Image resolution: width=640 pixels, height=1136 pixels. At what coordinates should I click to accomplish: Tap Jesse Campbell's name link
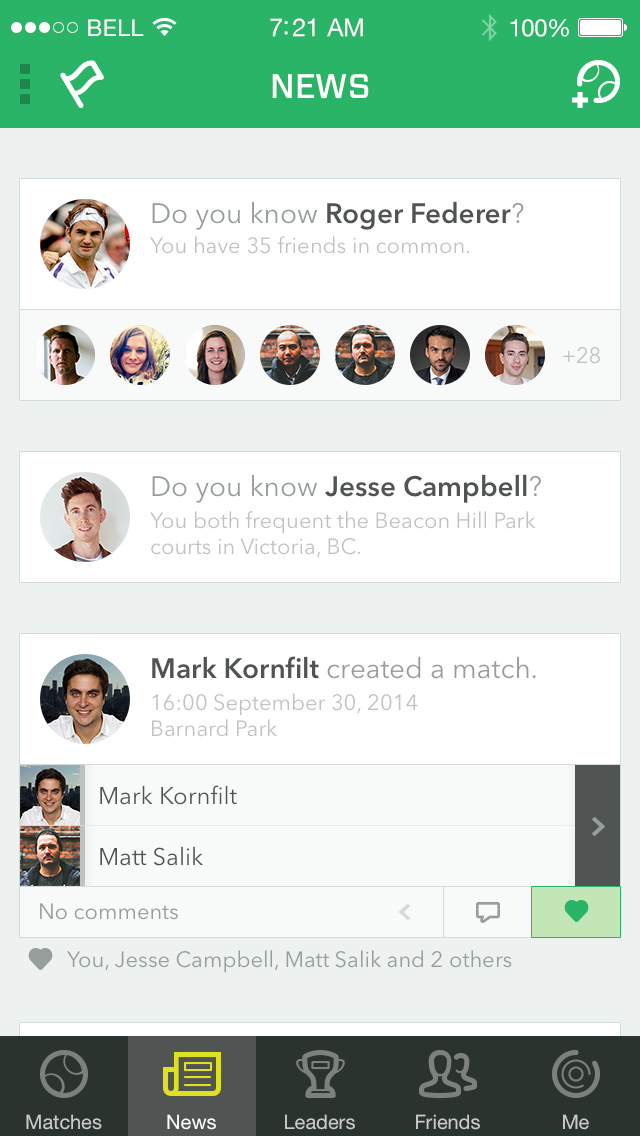click(426, 487)
